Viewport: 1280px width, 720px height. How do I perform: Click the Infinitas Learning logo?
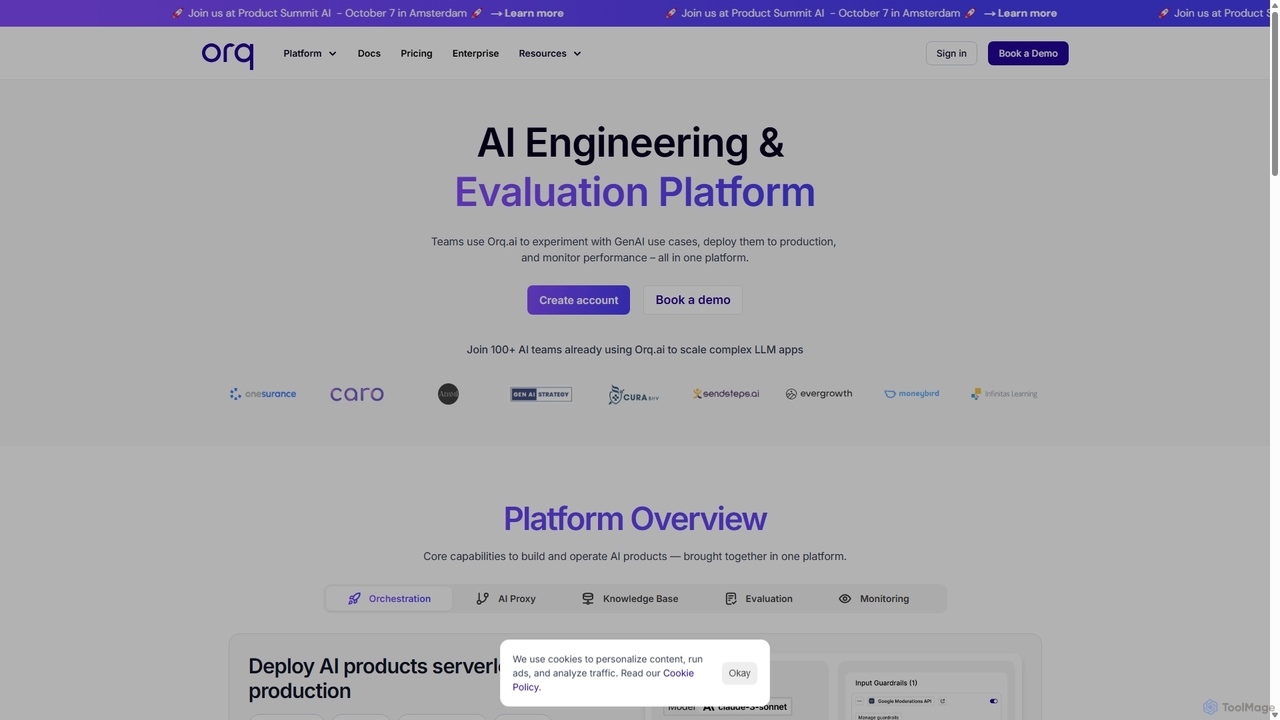pyautogui.click(x=1004, y=394)
